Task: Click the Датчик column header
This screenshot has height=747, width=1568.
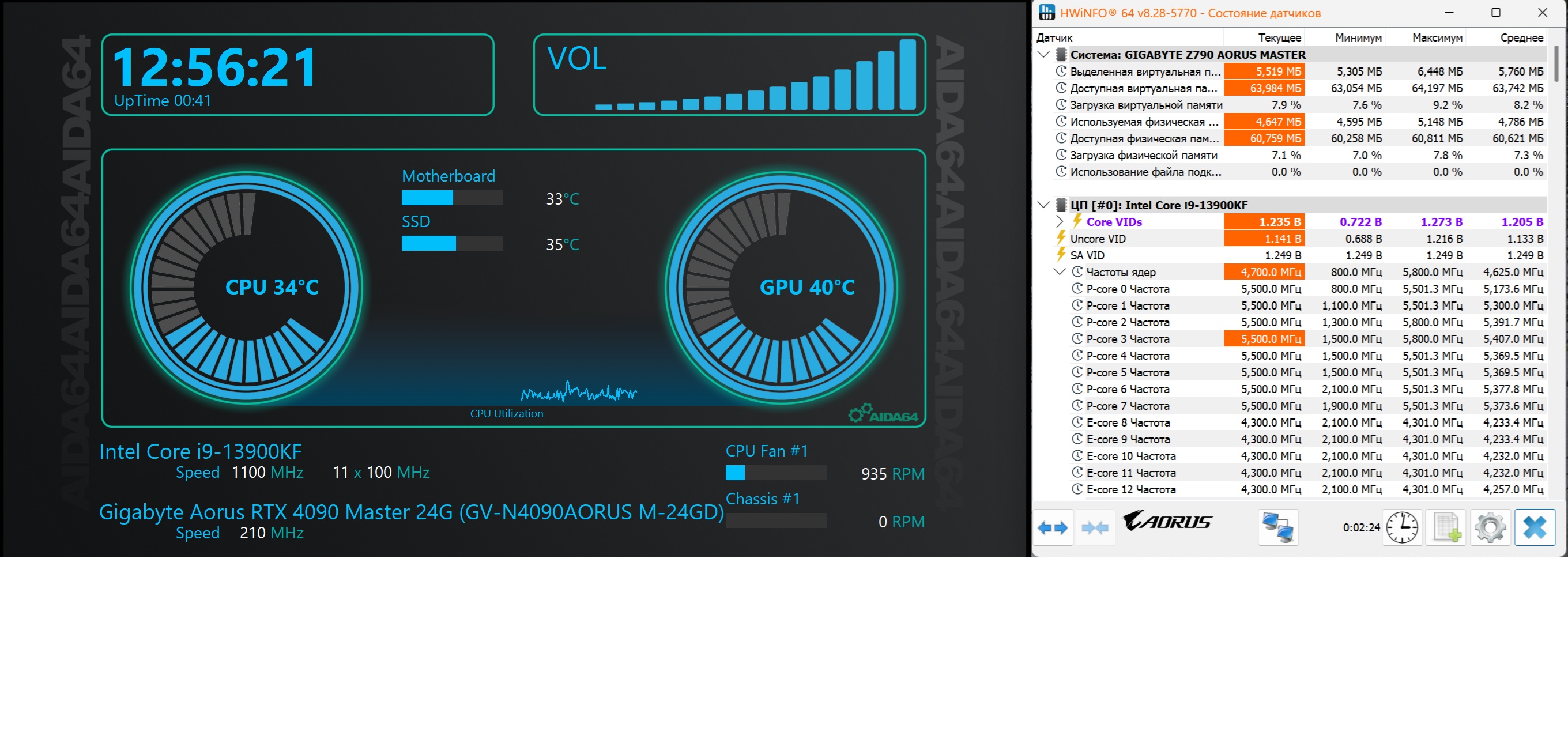Action: pyautogui.click(x=1054, y=37)
